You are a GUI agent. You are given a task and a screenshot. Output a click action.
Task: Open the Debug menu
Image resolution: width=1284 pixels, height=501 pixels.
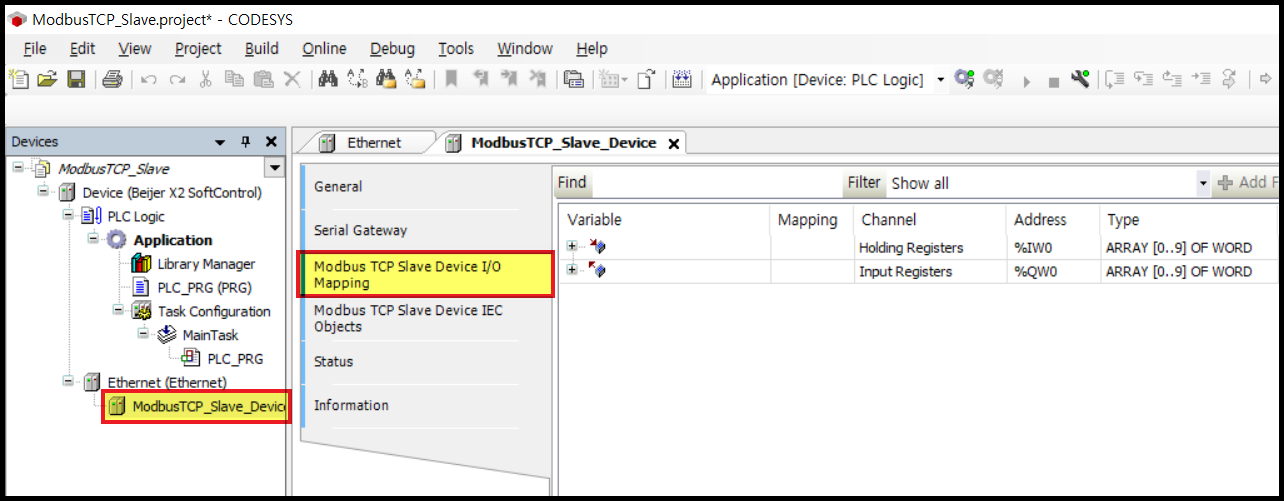(392, 48)
